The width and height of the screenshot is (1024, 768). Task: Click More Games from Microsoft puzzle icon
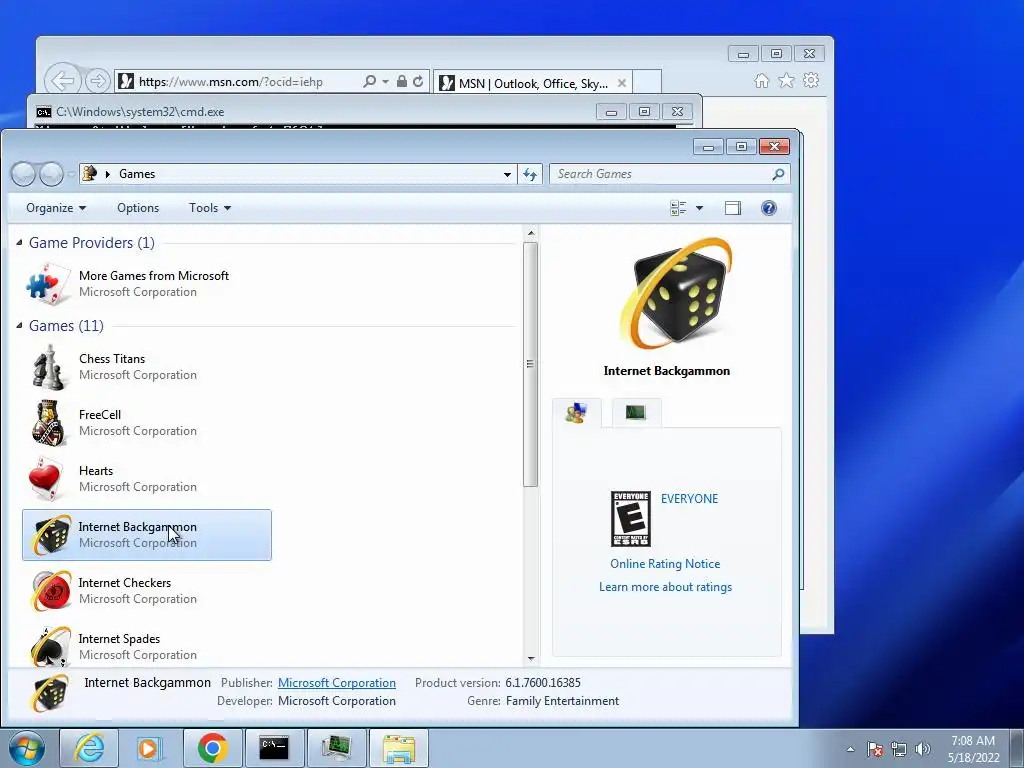coord(48,284)
